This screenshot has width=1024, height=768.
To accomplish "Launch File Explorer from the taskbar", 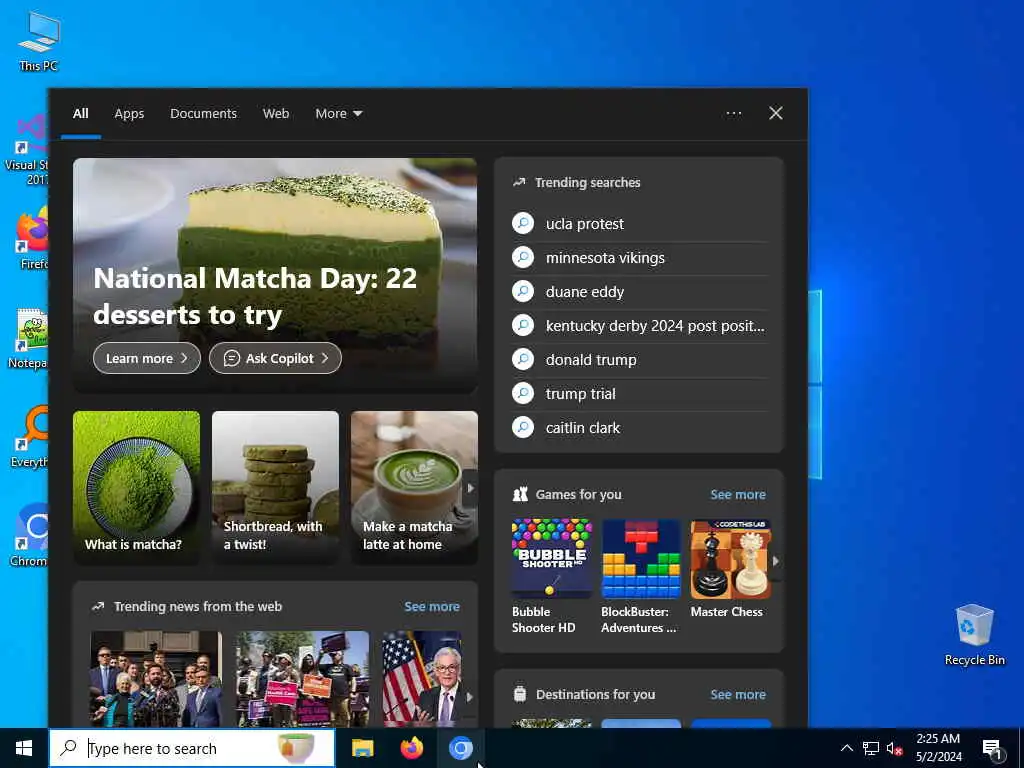I will [362, 748].
